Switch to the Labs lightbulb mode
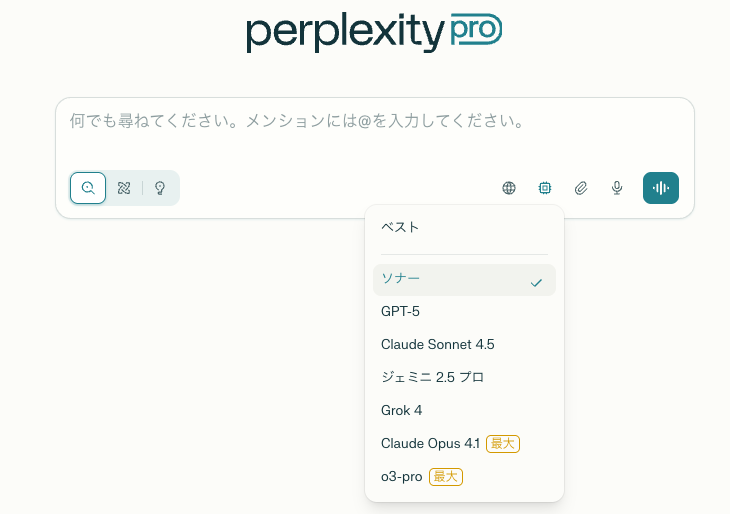730x514 pixels. pos(160,188)
